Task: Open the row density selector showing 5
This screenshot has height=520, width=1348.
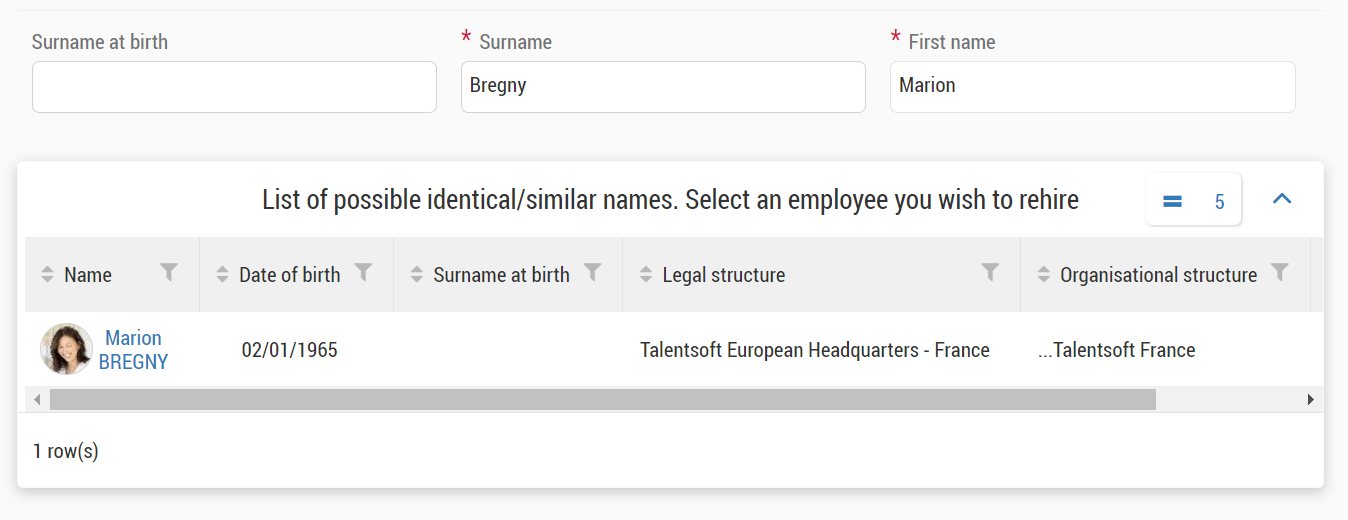Action: point(1193,201)
